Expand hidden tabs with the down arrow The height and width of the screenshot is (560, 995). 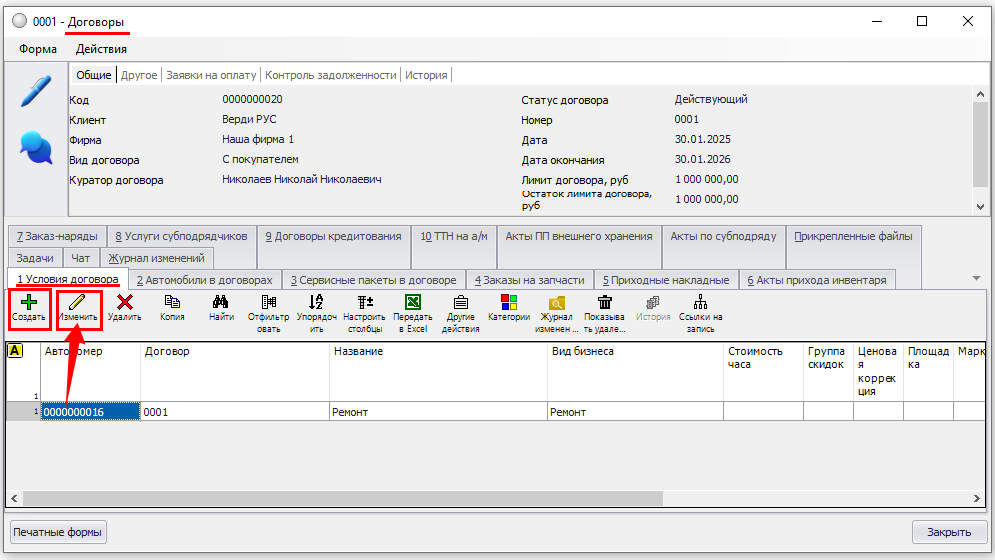point(976,278)
